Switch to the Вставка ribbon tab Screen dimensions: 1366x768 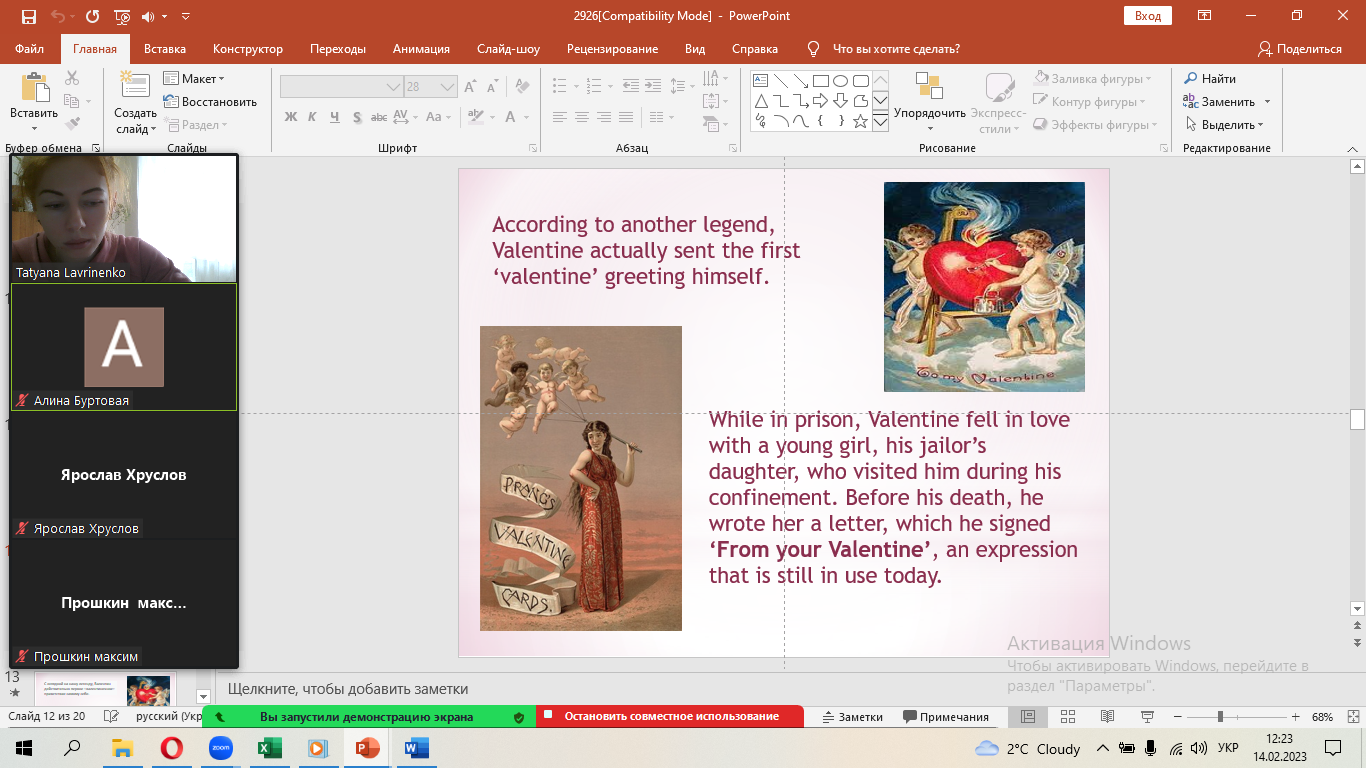(x=165, y=49)
